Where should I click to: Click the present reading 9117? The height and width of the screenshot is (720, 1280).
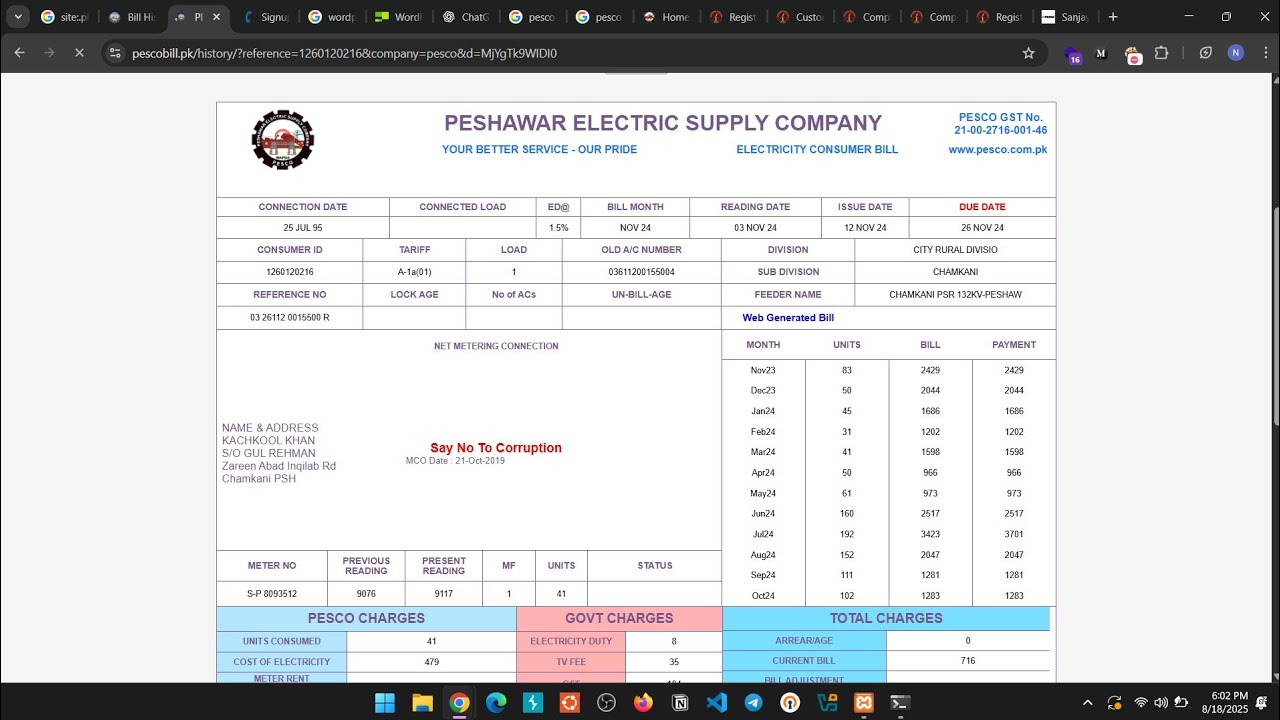pos(444,594)
